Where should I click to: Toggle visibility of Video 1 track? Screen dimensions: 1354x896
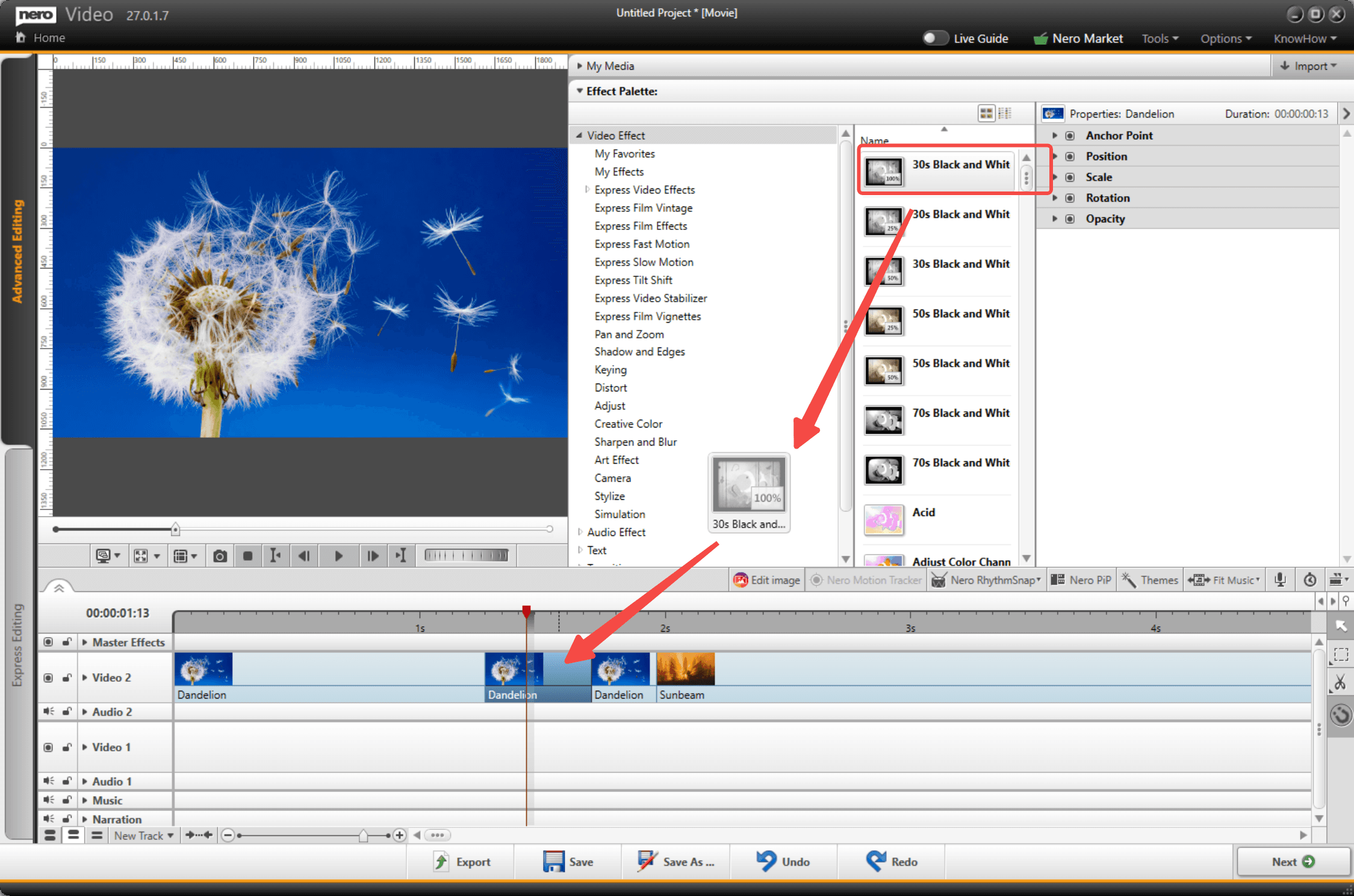[48, 747]
